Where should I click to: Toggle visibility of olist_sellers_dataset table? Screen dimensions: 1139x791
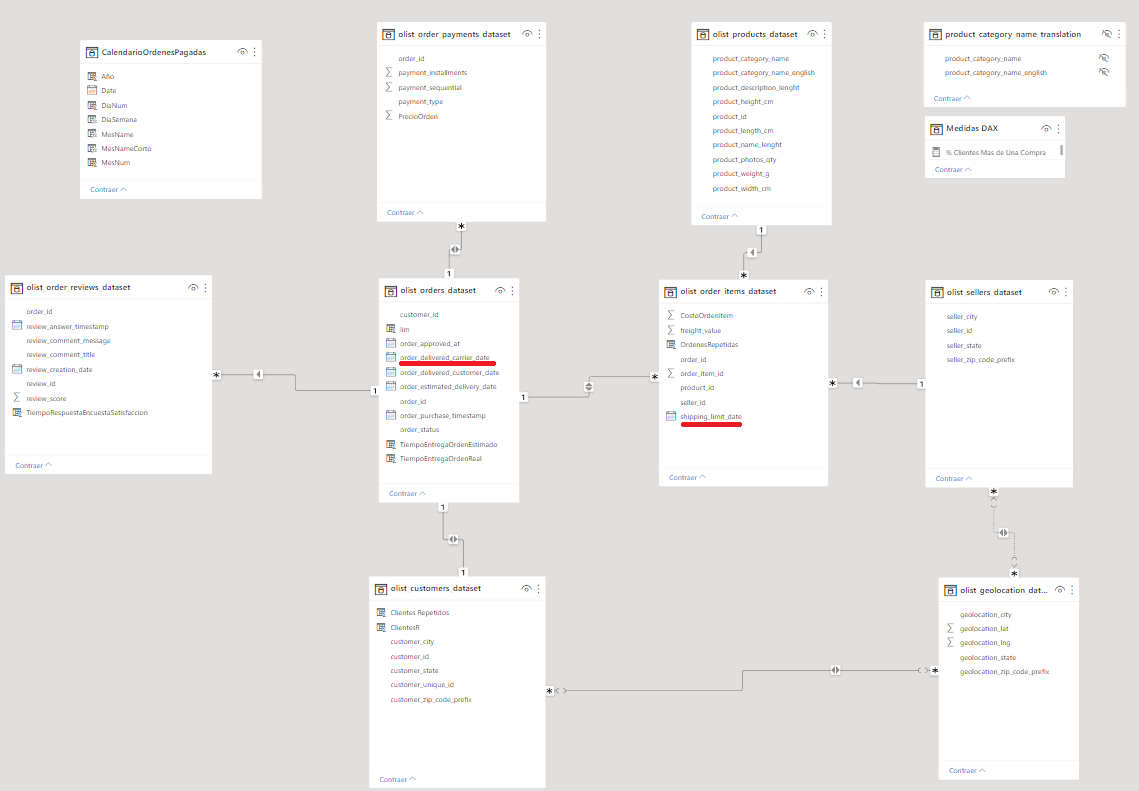point(1053,291)
